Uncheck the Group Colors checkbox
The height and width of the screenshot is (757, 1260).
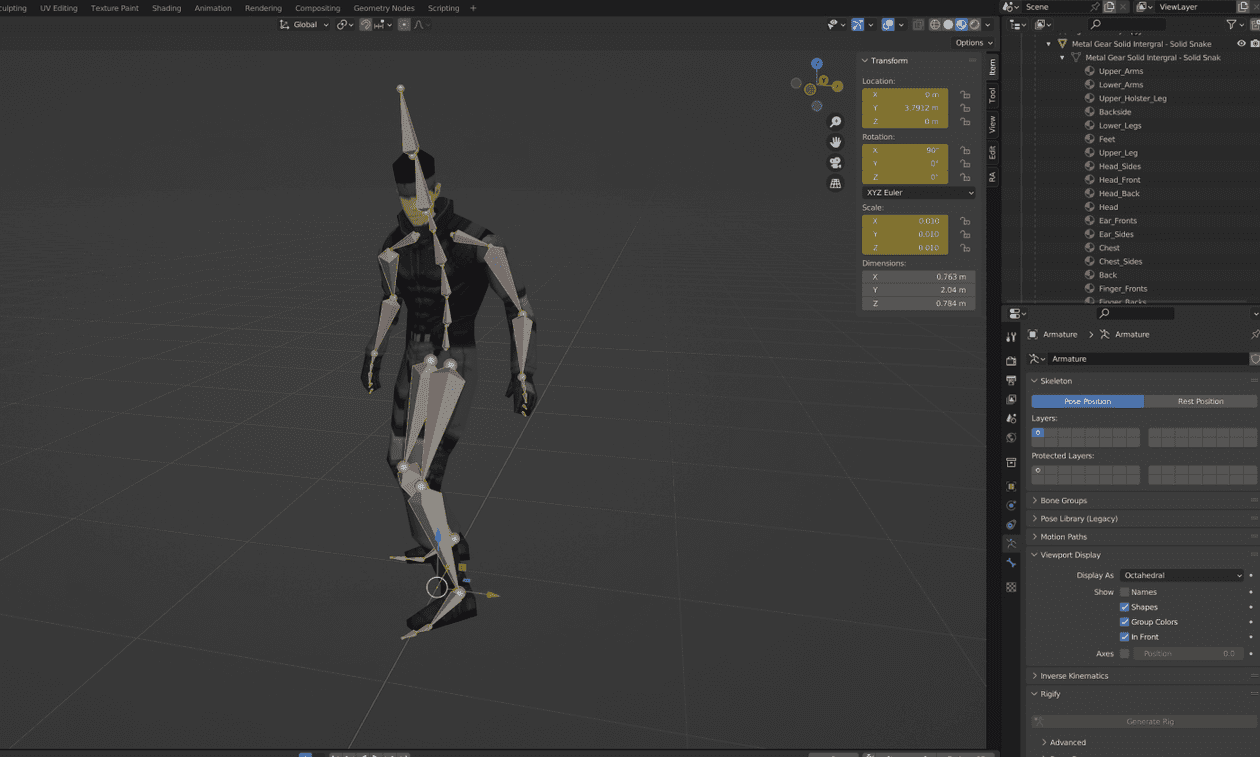click(1124, 622)
